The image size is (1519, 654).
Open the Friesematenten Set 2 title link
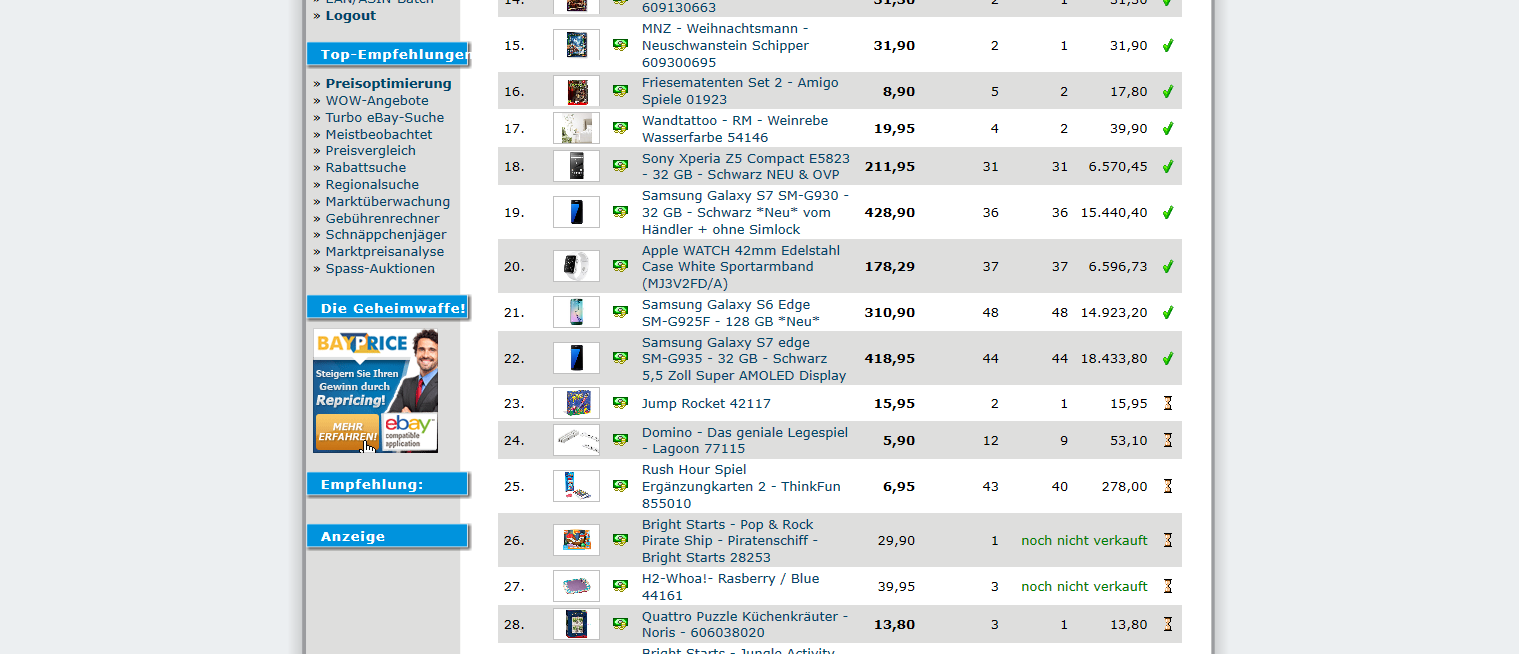[740, 91]
